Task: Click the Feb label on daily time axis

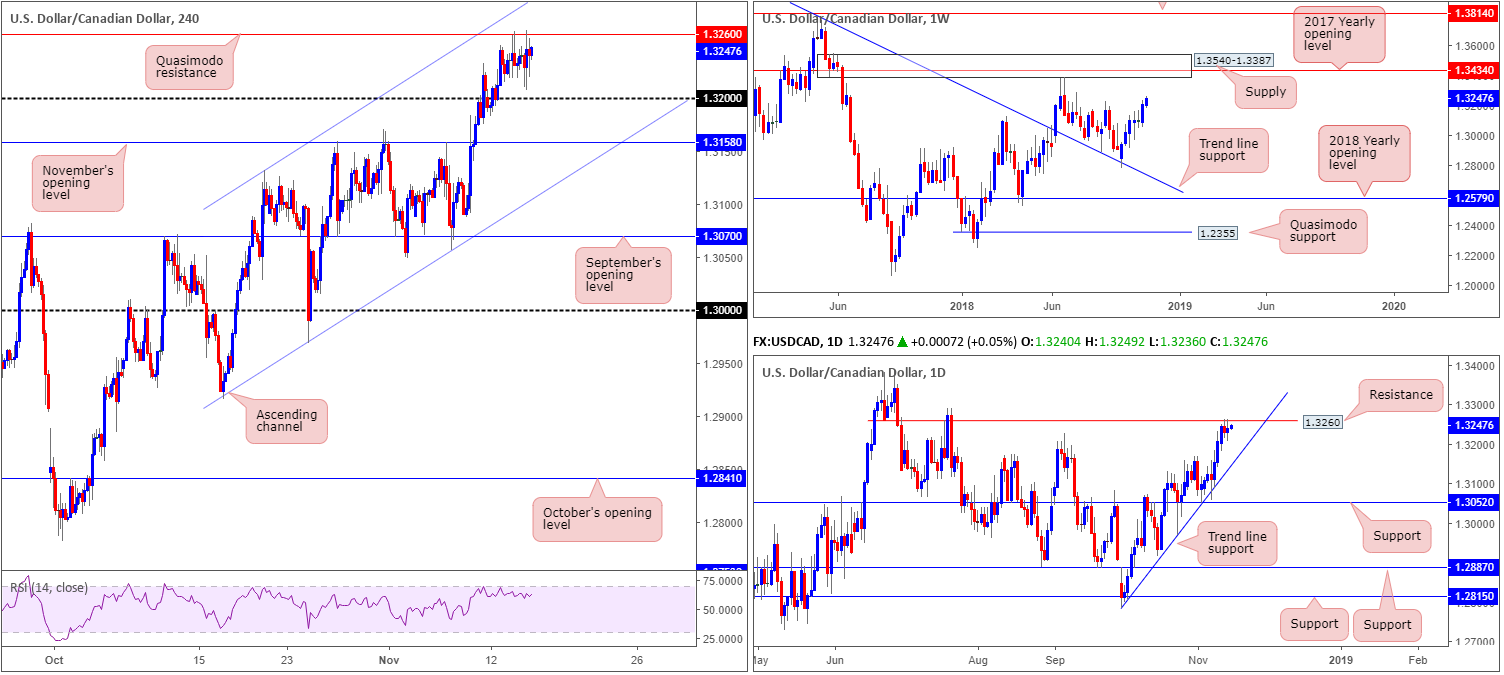Action: click(x=1417, y=661)
